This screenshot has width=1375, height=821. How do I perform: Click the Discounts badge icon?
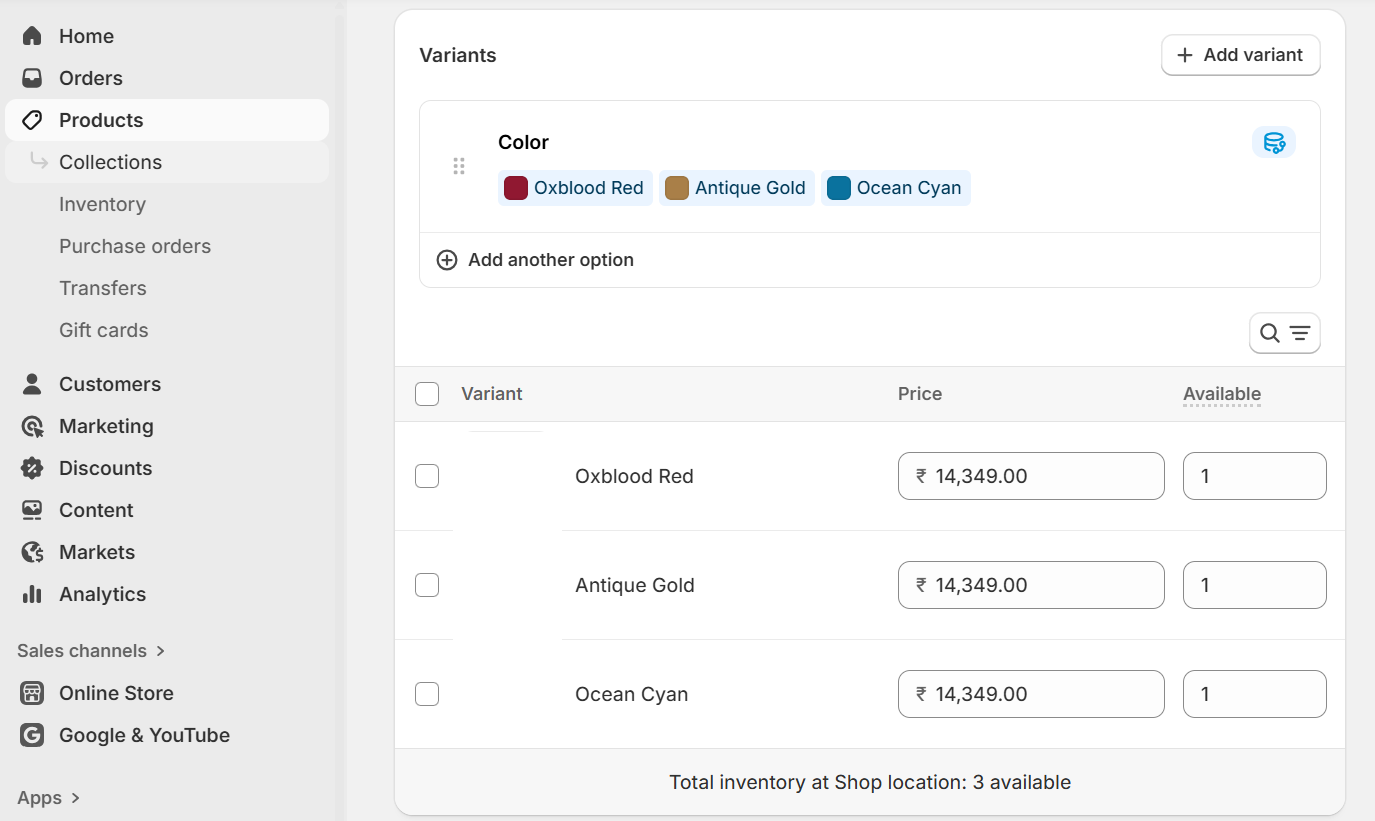pyautogui.click(x=32, y=468)
